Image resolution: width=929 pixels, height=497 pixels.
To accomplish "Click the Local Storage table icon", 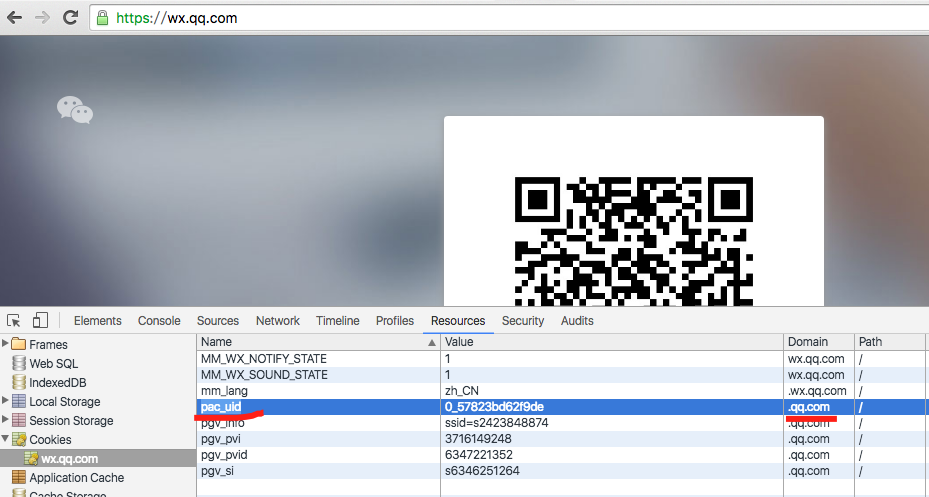I will pyautogui.click(x=19, y=401).
